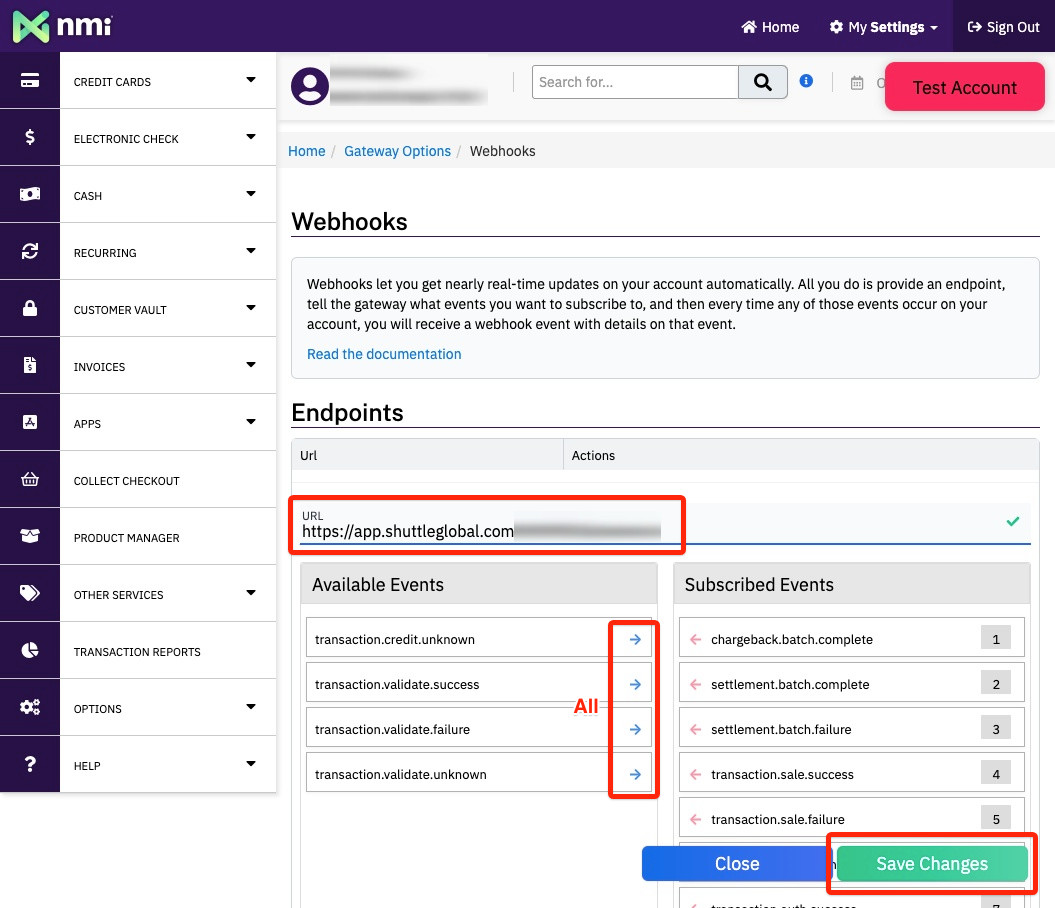This screenshot has width=1055, height=908.
Task: Expand the Help menu arrow
Action: 251,763
